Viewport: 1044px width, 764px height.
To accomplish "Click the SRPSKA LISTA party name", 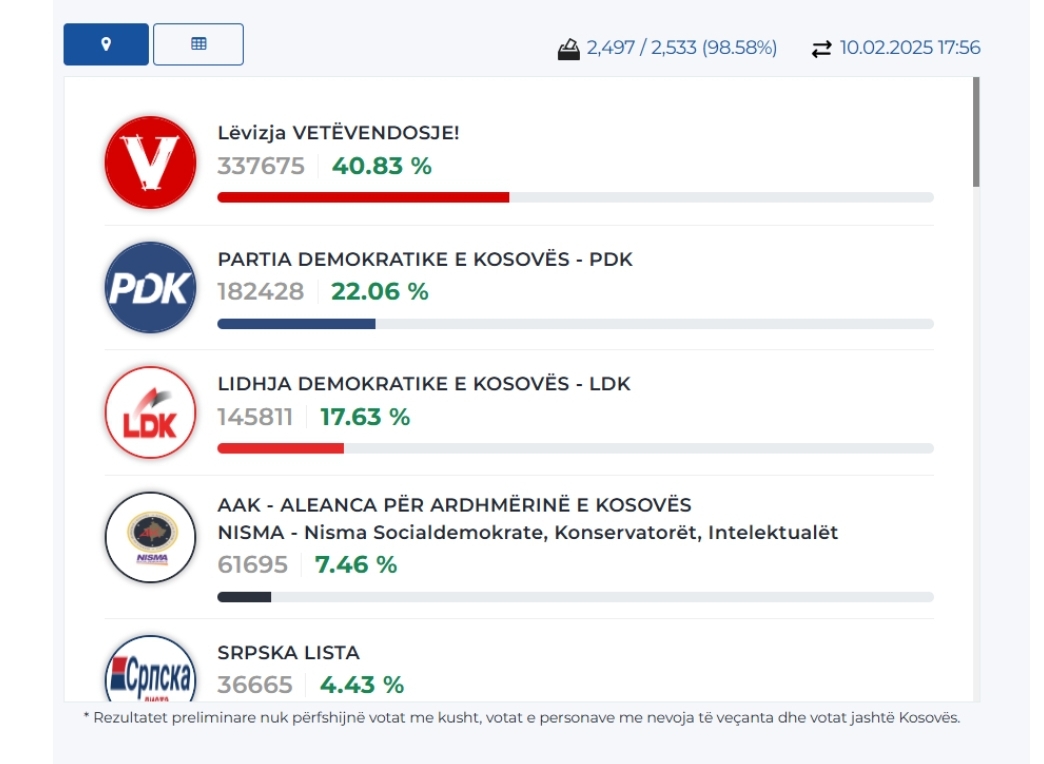I will (288, 652).
